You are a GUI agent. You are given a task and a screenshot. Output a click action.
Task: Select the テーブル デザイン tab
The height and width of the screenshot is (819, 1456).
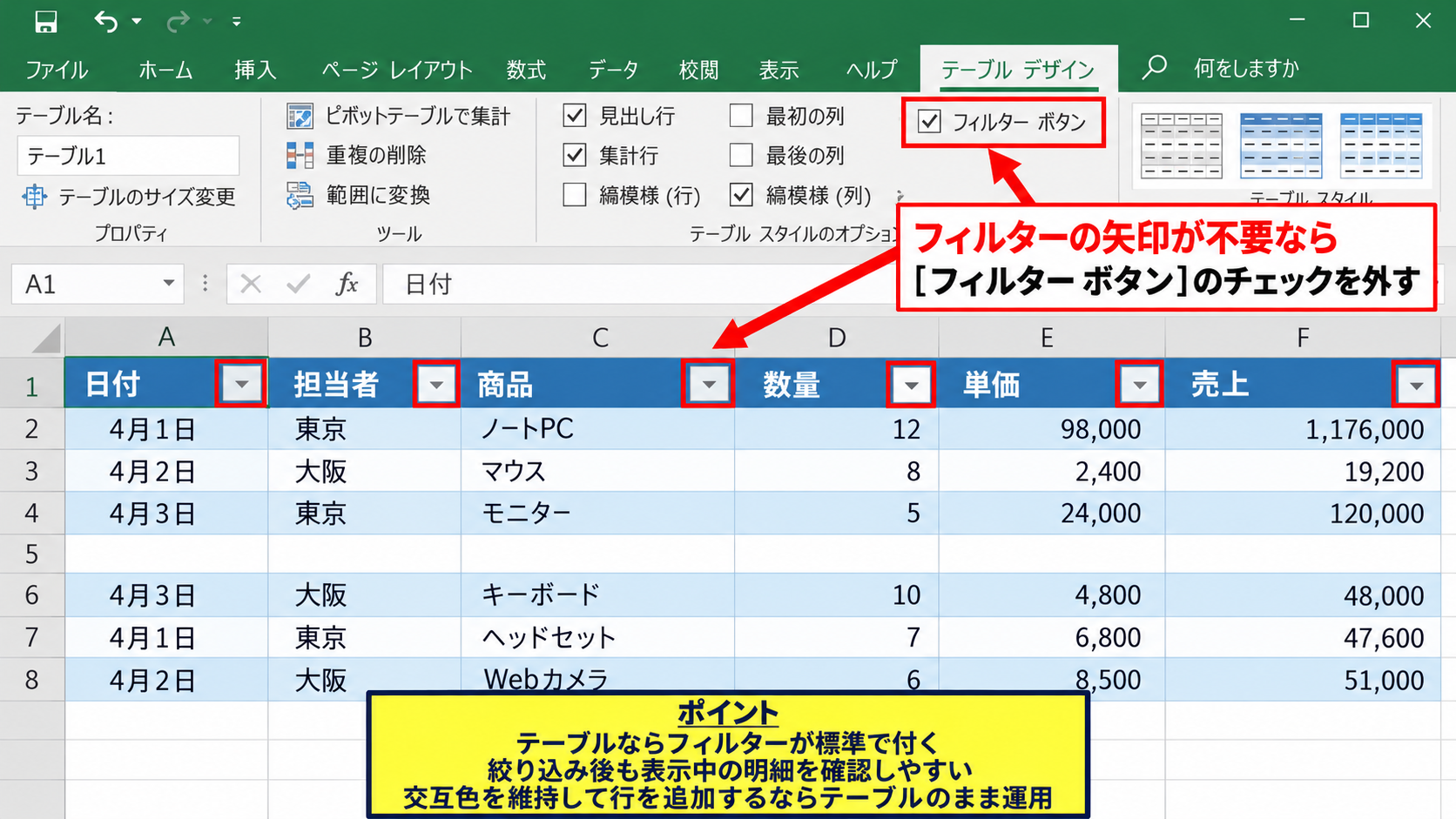coord(1018,70)
